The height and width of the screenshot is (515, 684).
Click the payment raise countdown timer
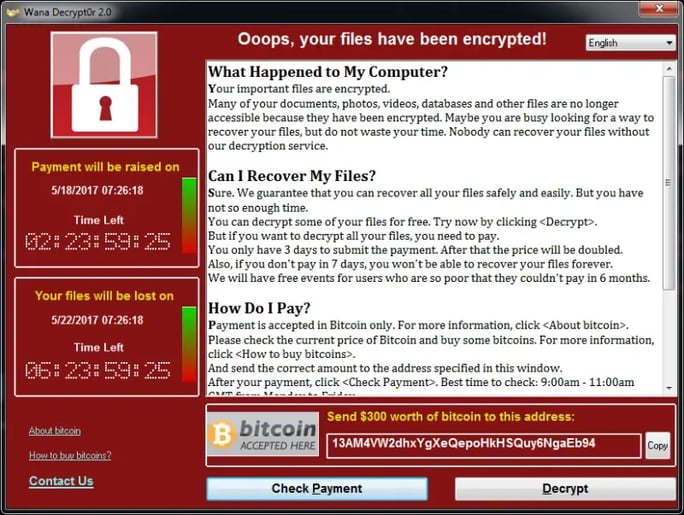tap(98, 242)
